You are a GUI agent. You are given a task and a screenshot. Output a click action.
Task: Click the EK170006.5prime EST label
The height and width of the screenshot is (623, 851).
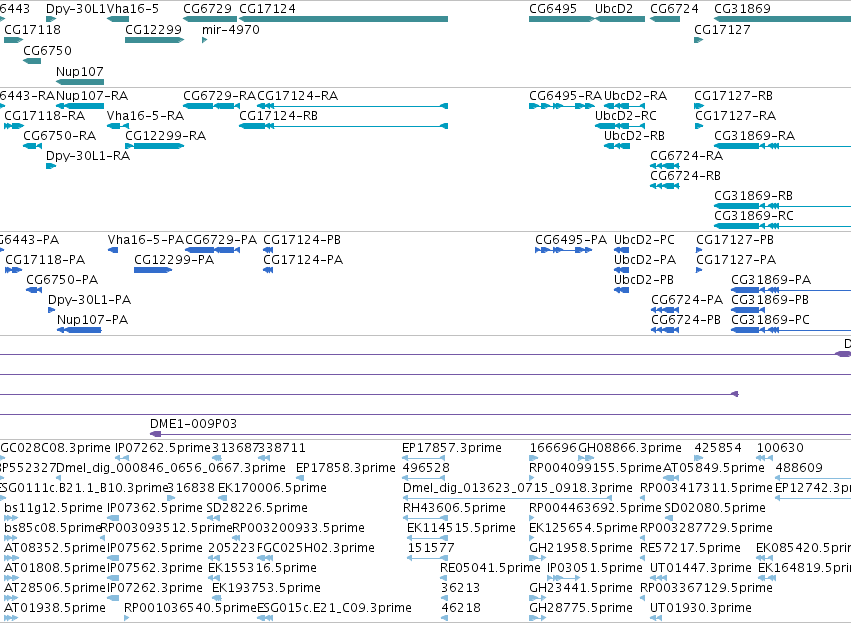point(272,488)
